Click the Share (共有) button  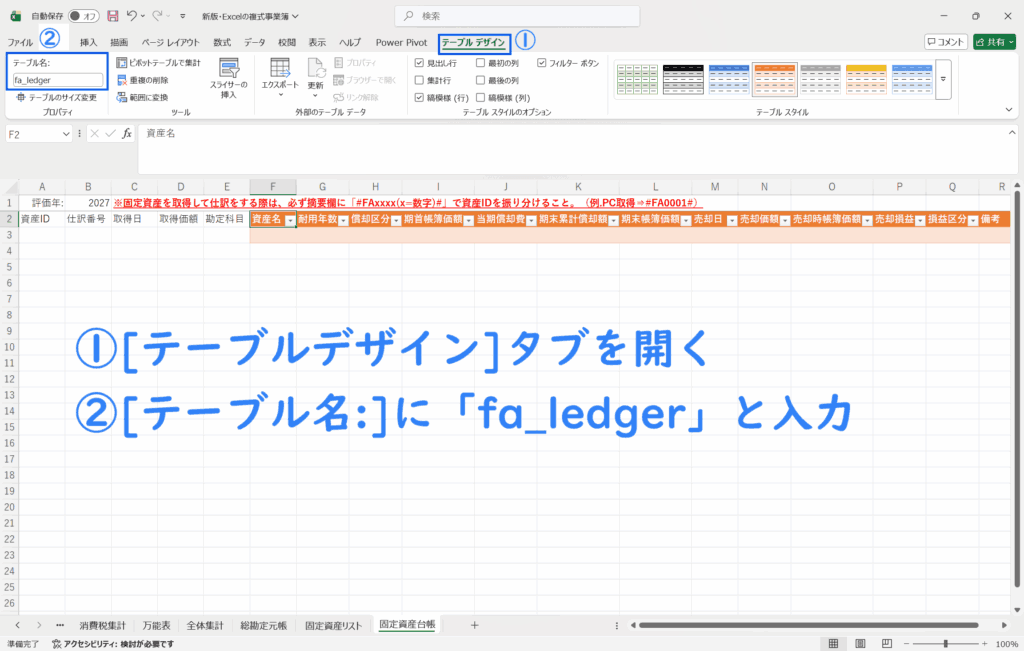pos(997,42)
